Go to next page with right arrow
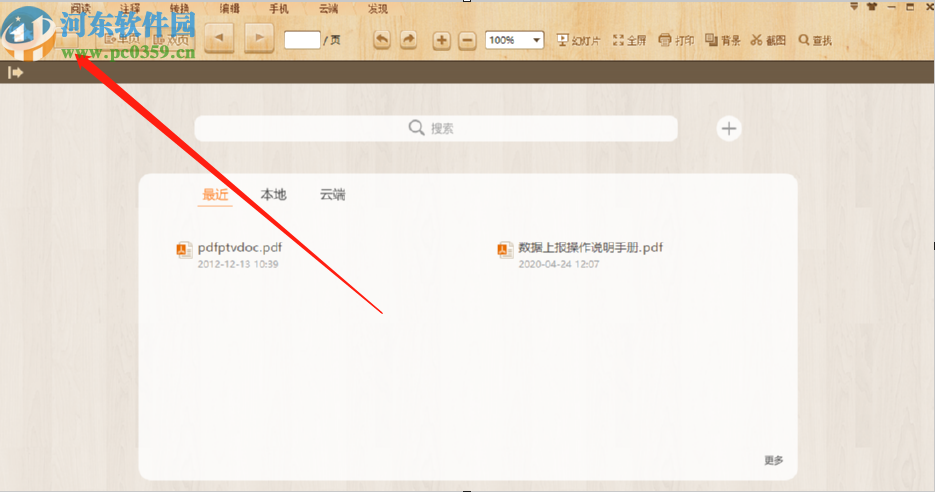The image size is (935, 492). coord(259,38)
